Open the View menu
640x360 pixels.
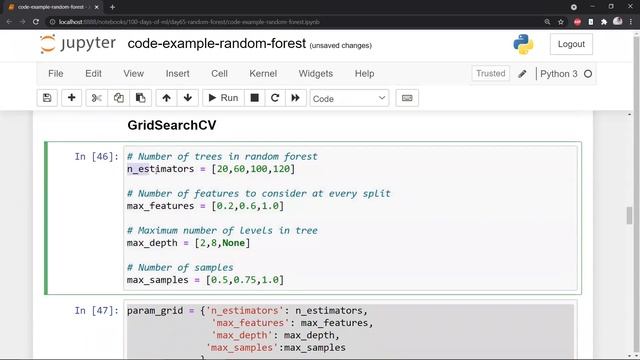pos(133,73)
